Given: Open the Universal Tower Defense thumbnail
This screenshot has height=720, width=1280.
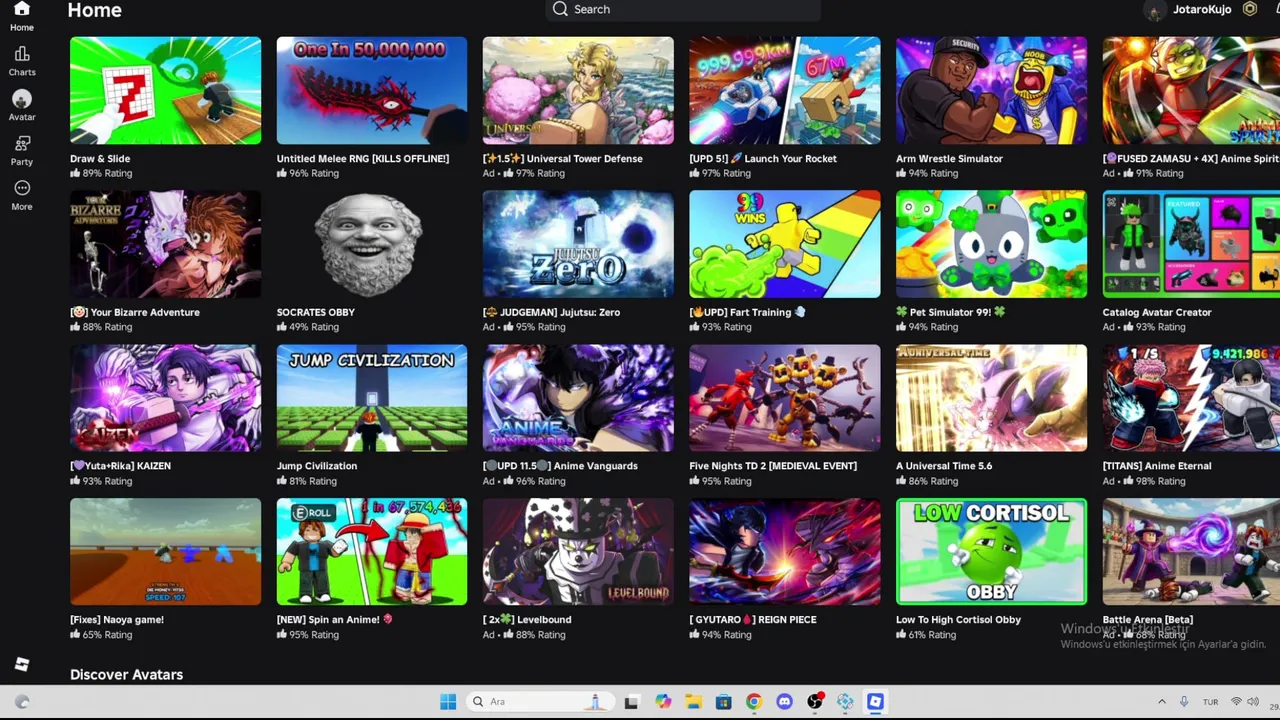Looking at the screenshot, I should click(x=578, y=91).
